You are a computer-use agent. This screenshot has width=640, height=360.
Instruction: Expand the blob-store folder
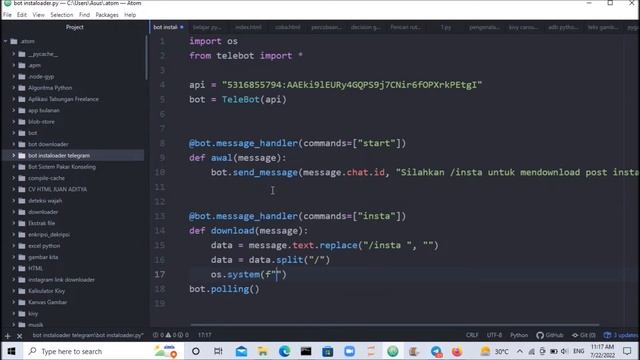coord(13,122)
